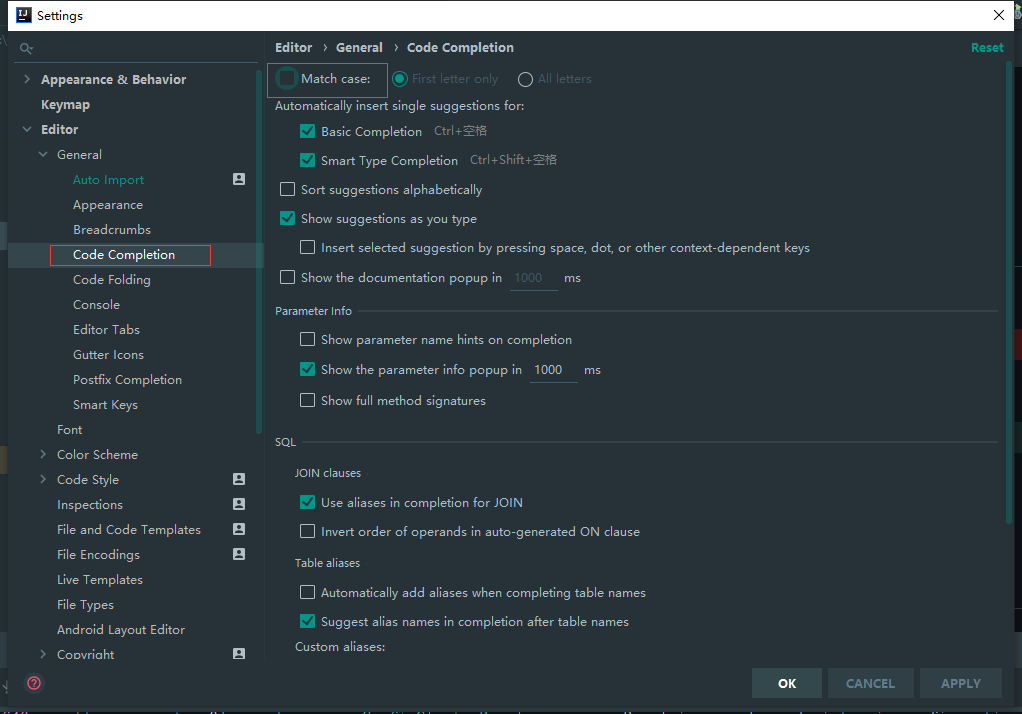Select Appearance under General
The height and width of the screenshot is (714, 1022).
pos(108,204)
